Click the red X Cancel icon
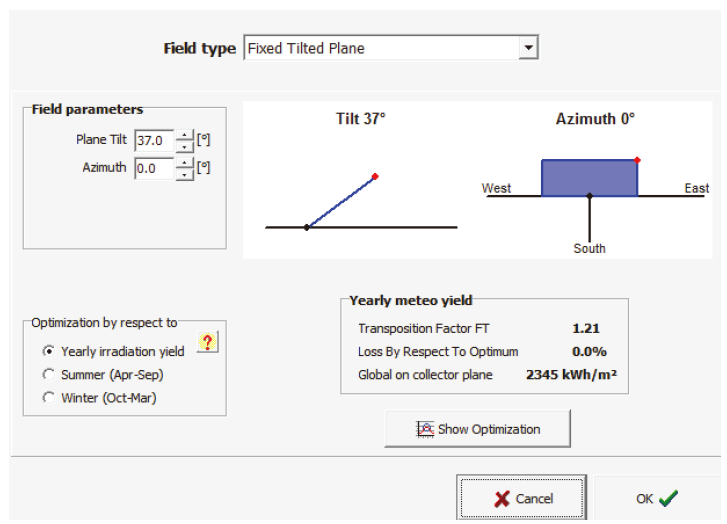This screenshot has height=524, width=727. point(502,499)
